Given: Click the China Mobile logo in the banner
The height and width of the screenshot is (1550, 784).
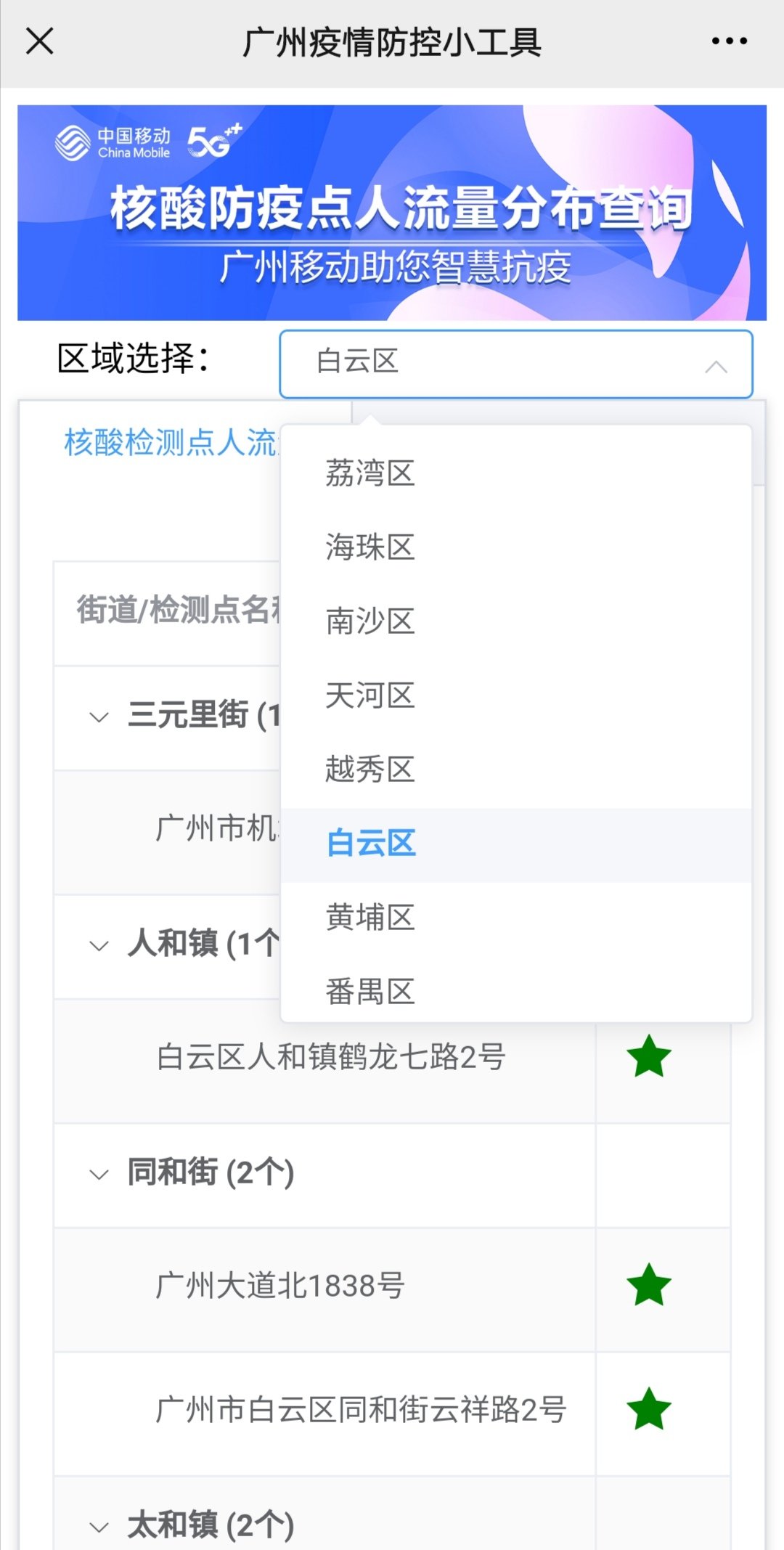Looking at the screenshot, I should click(113, 143).
